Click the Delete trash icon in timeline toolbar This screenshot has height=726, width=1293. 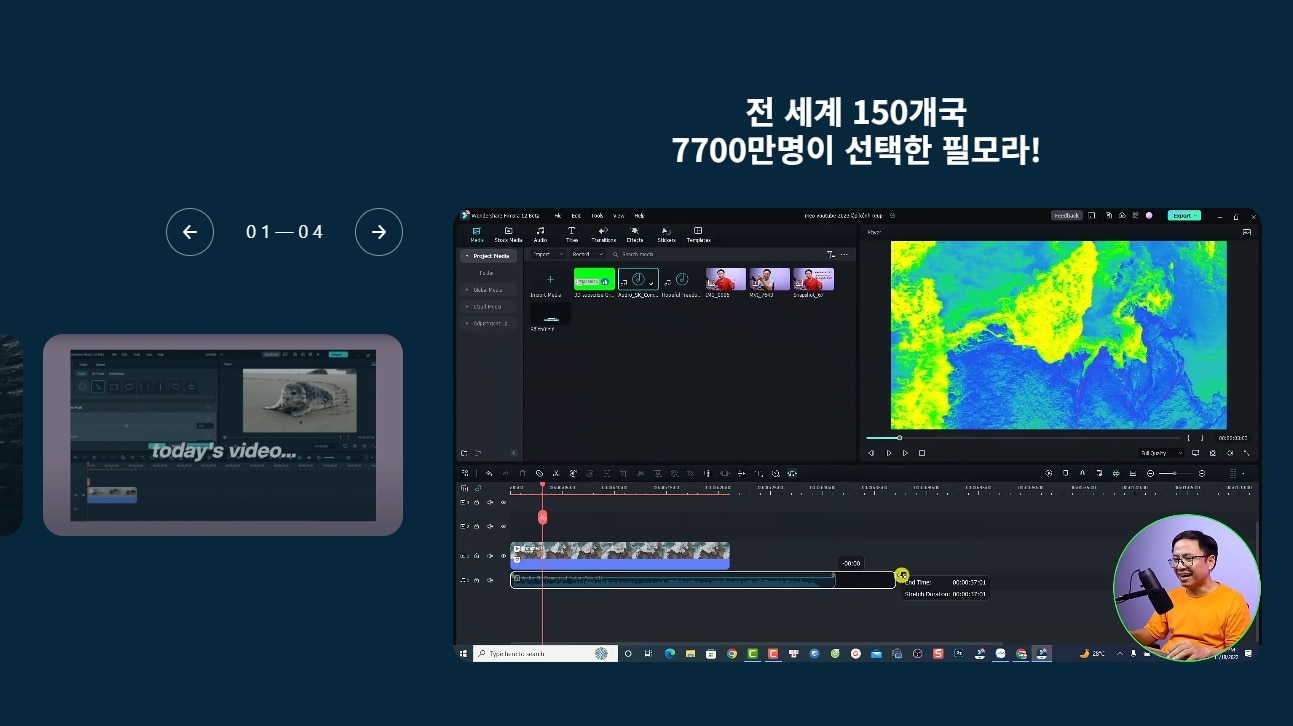522,473
